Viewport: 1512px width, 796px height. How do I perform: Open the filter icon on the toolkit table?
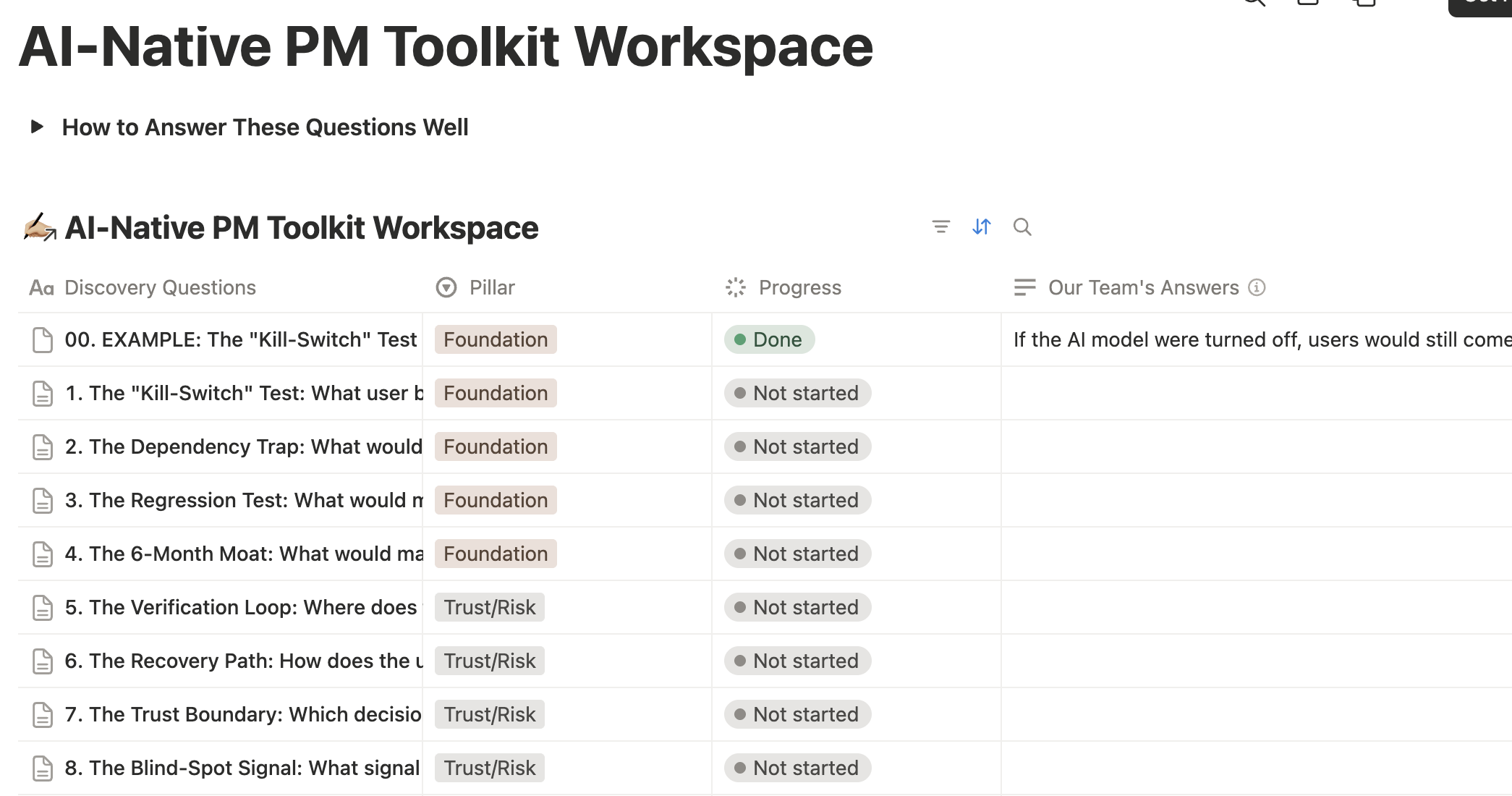point(941,226)
